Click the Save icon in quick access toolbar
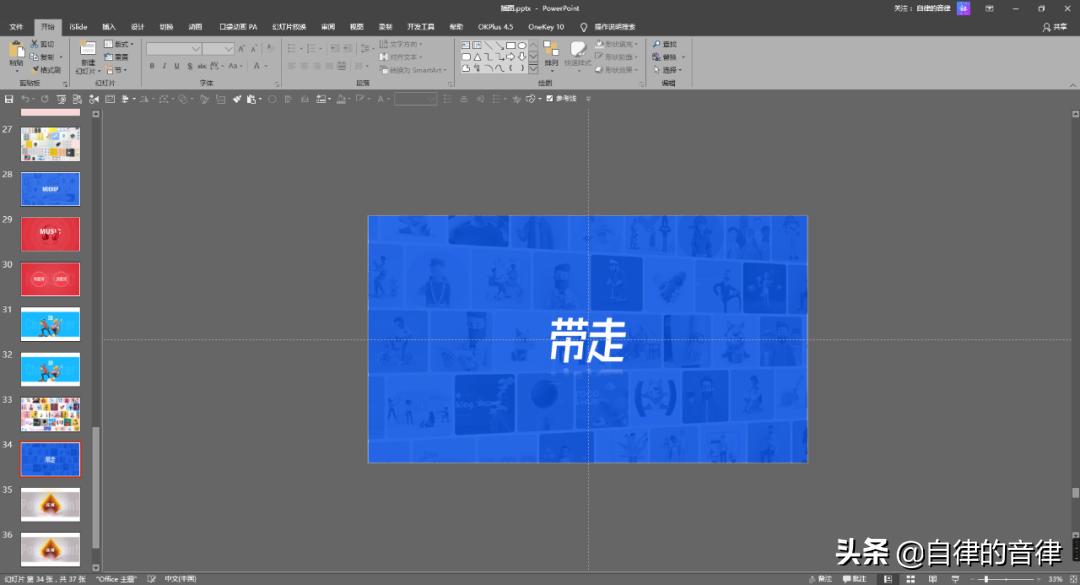Screen dimensions: 1080x585 (x=9, y=99)
